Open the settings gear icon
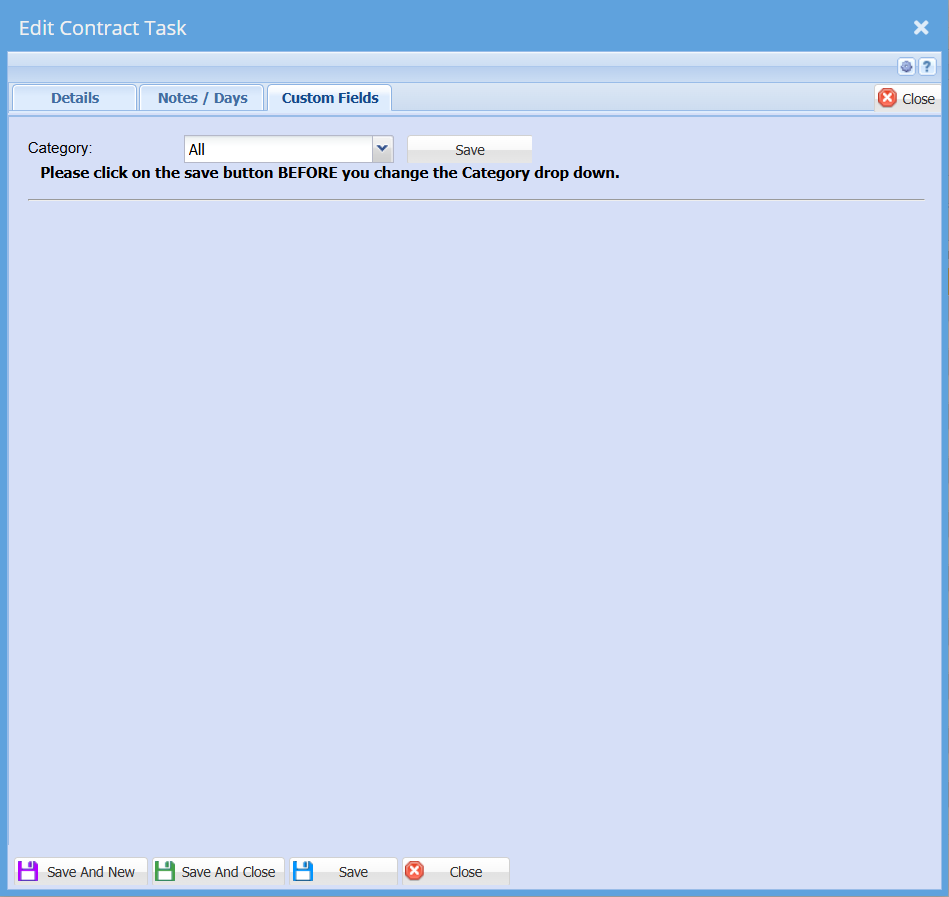The height and width of the screenshot is (897, 949). 906,67
